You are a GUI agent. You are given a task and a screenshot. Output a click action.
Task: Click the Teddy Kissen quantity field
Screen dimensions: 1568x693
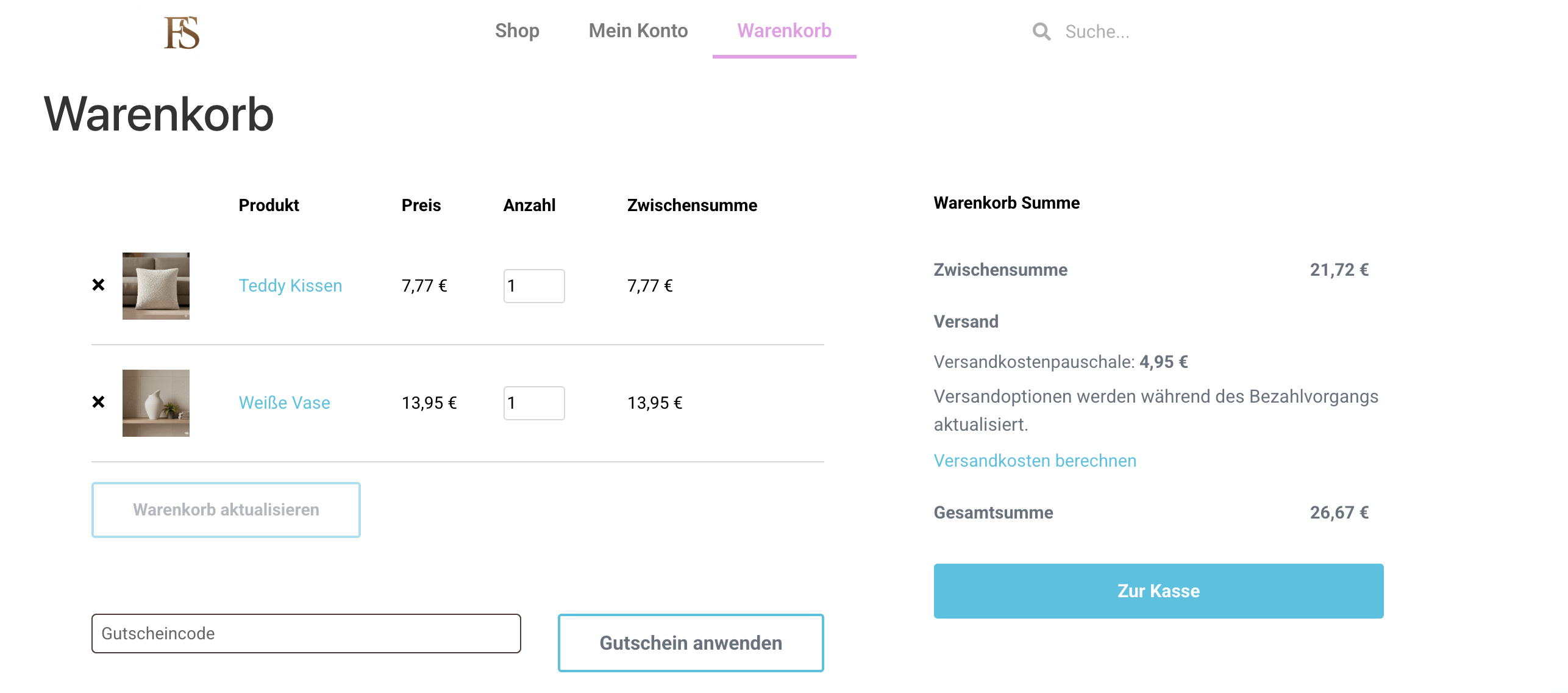click(x=533, y=286)
